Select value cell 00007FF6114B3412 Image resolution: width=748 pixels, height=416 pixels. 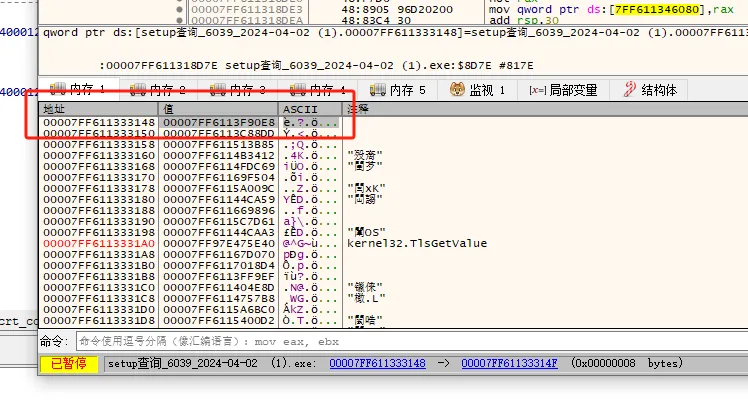[x=219, y=156]
